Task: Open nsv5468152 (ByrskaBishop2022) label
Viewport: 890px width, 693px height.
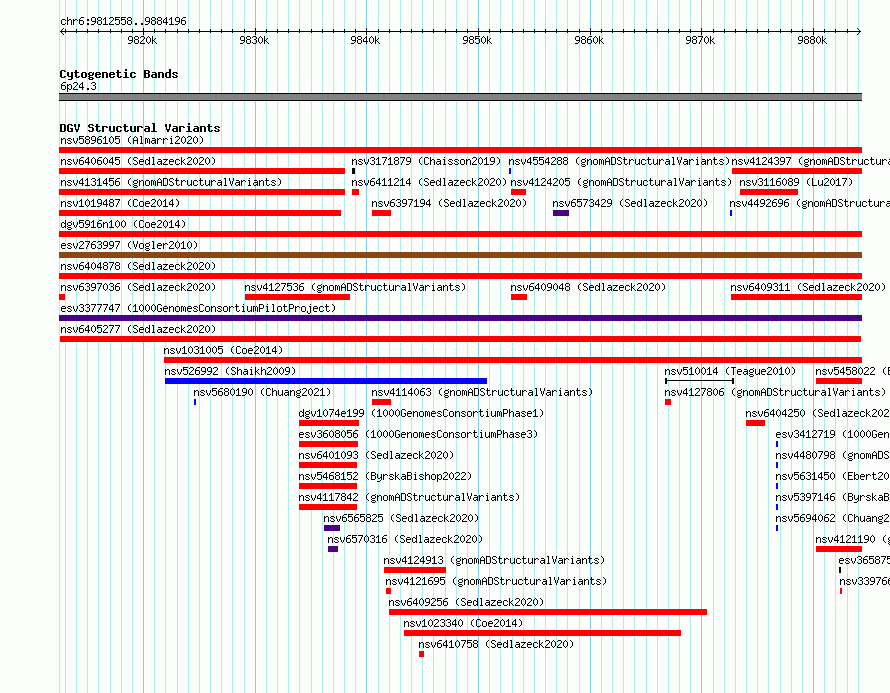Action: (385, 476)
